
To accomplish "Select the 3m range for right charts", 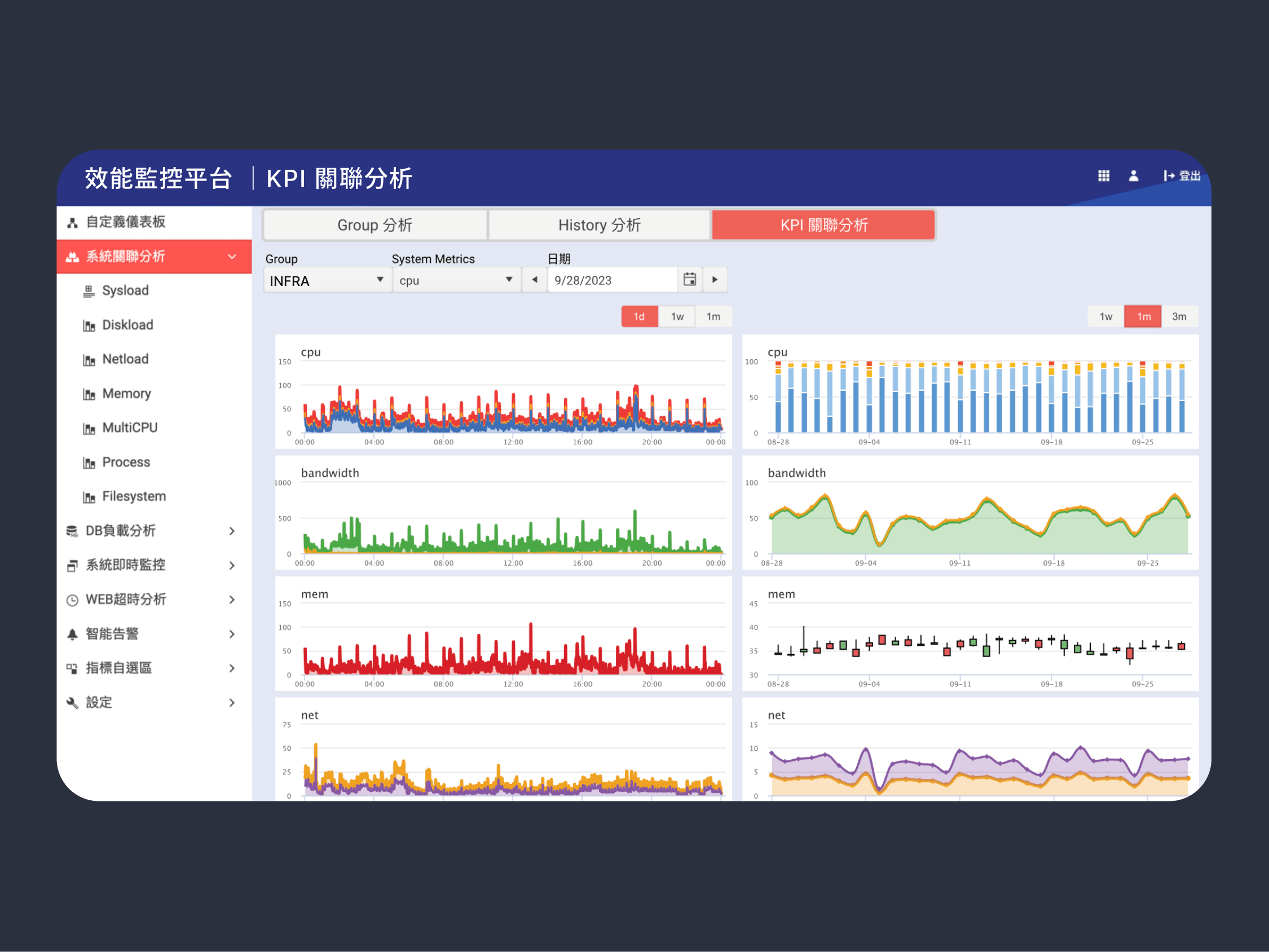I will (x=1178, y=317).
